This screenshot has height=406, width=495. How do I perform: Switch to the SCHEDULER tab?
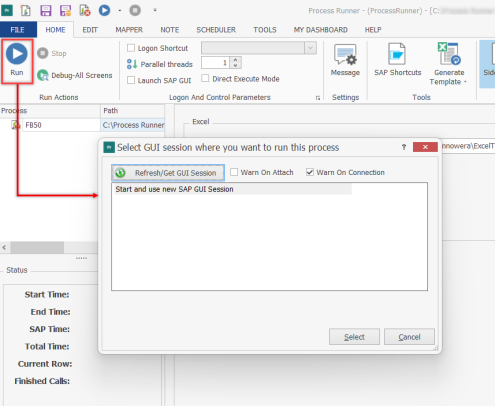(216, 30)
